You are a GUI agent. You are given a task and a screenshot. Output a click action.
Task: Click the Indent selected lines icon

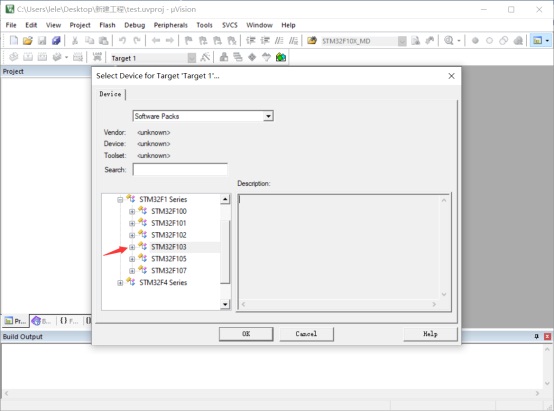(251, 41)
